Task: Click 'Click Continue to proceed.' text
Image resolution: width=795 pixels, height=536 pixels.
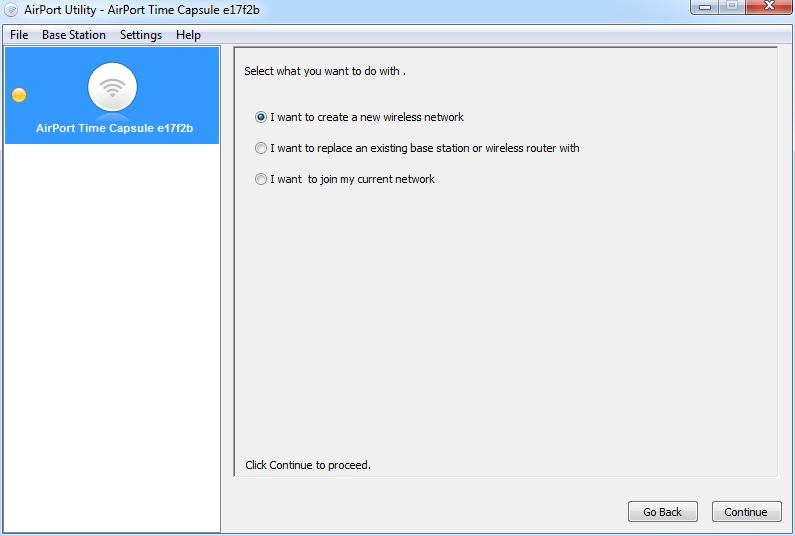Action: pyautogui.click(x=308, y=465)
